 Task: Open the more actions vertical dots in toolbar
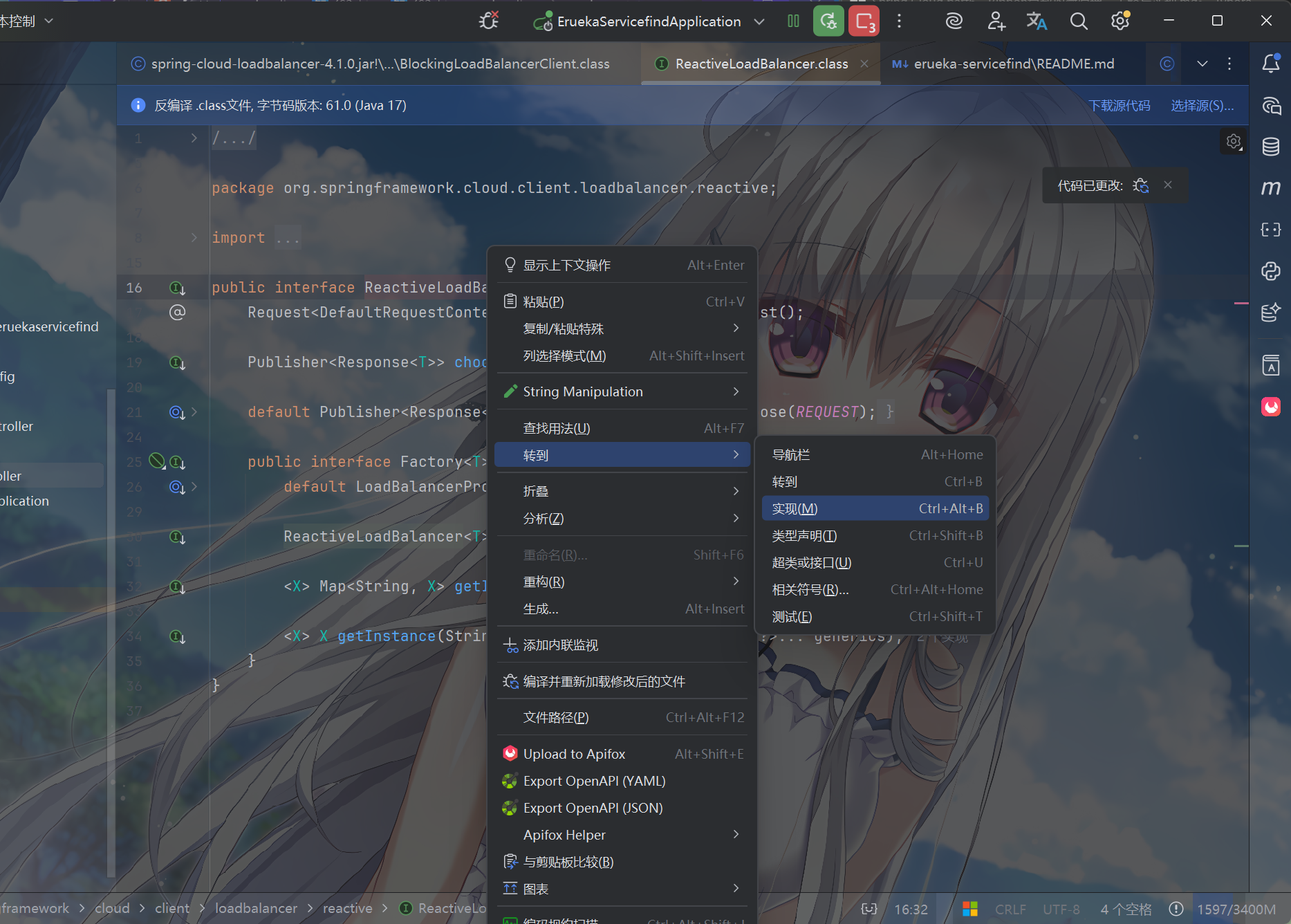[899, 21]
